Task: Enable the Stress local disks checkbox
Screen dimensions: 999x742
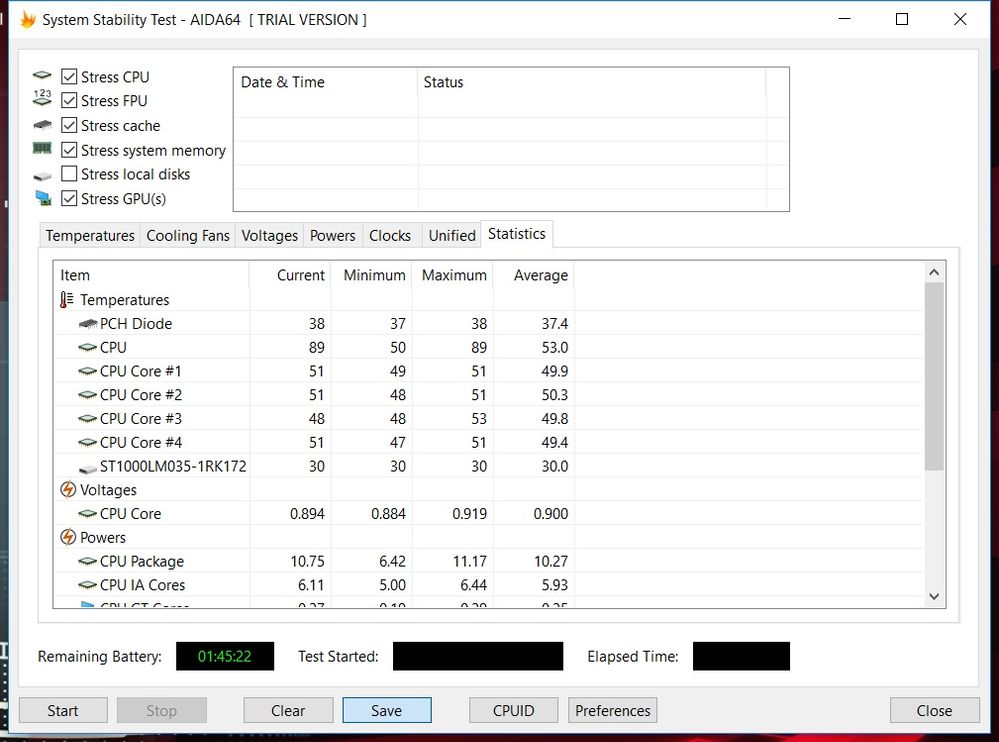Action: pyautogui.click(x=69, y=174)
